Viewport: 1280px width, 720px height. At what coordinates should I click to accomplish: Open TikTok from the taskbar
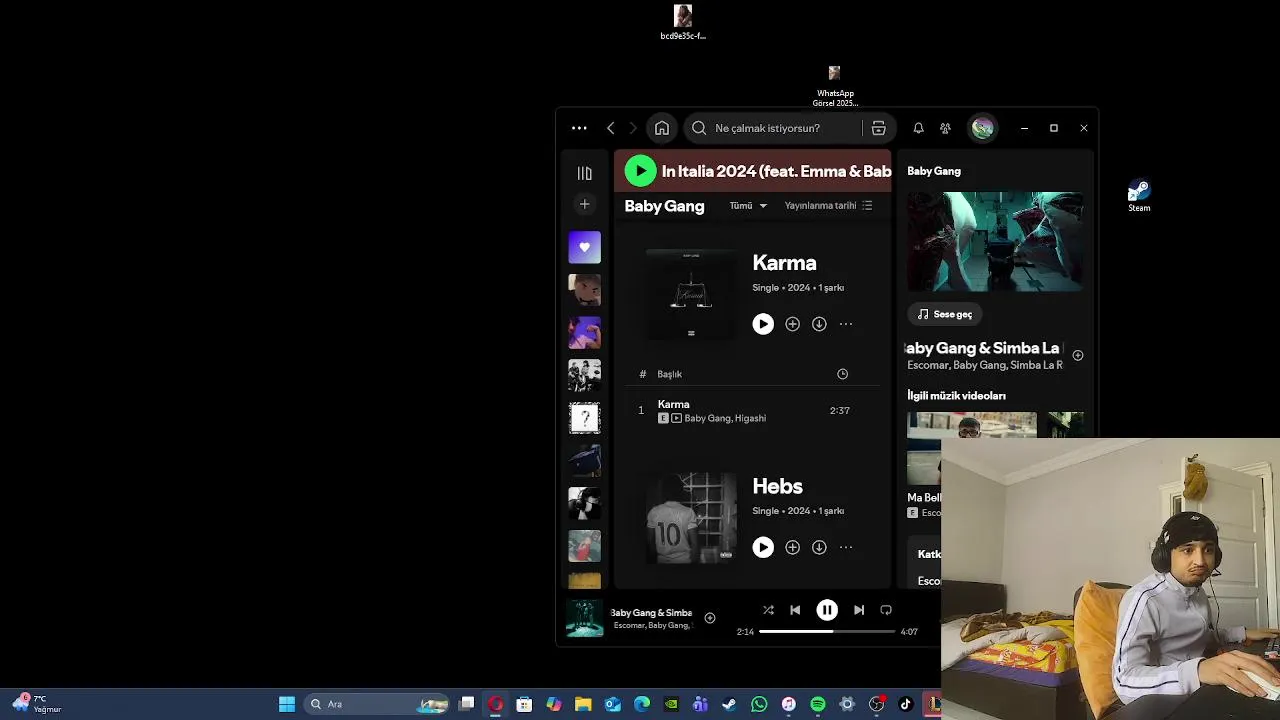pos(905,704)
